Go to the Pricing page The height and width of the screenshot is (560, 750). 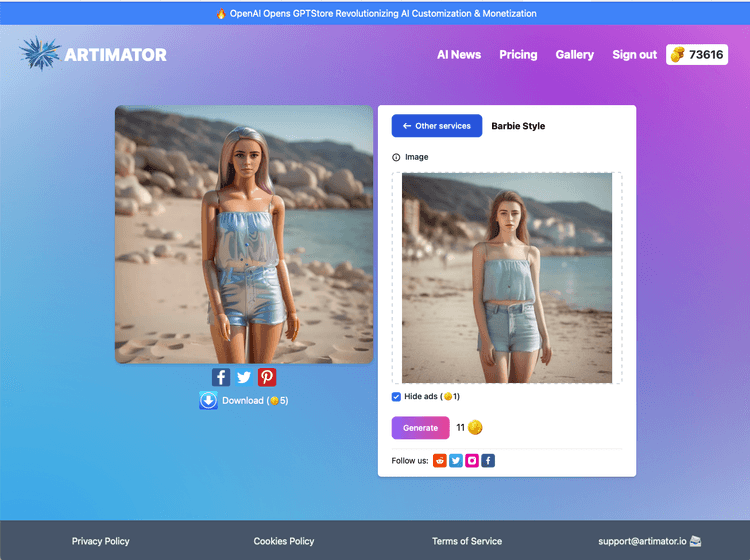tap(518, 55)
